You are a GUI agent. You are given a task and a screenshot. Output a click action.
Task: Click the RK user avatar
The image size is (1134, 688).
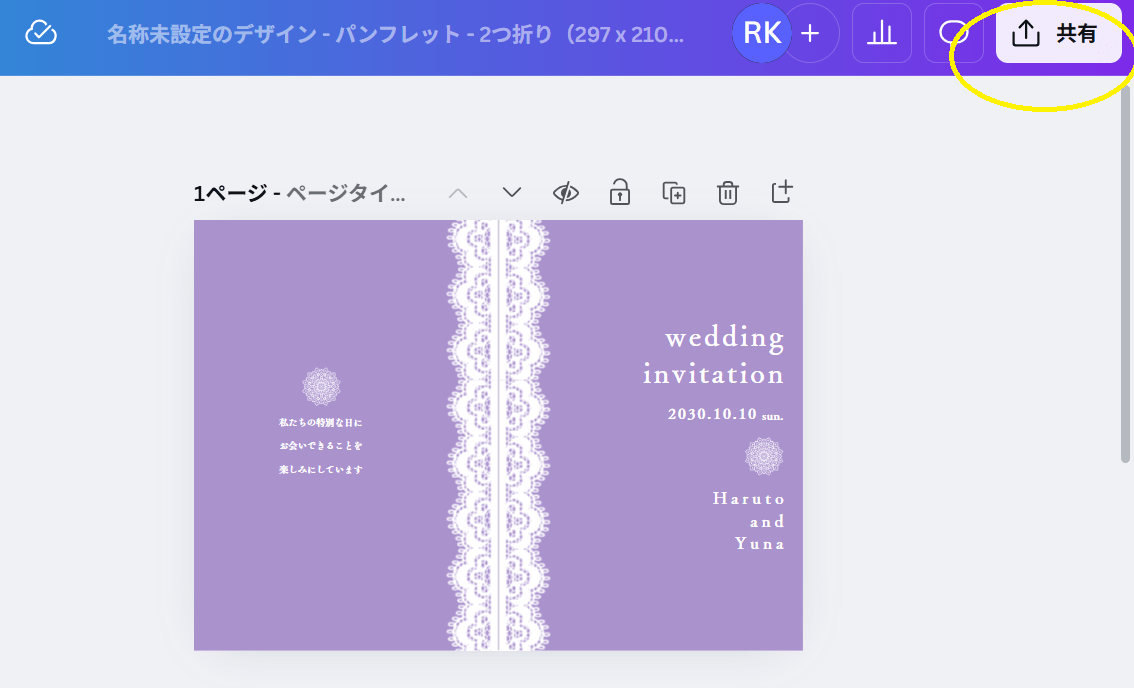pyautogui.click(x=762, y=33)
